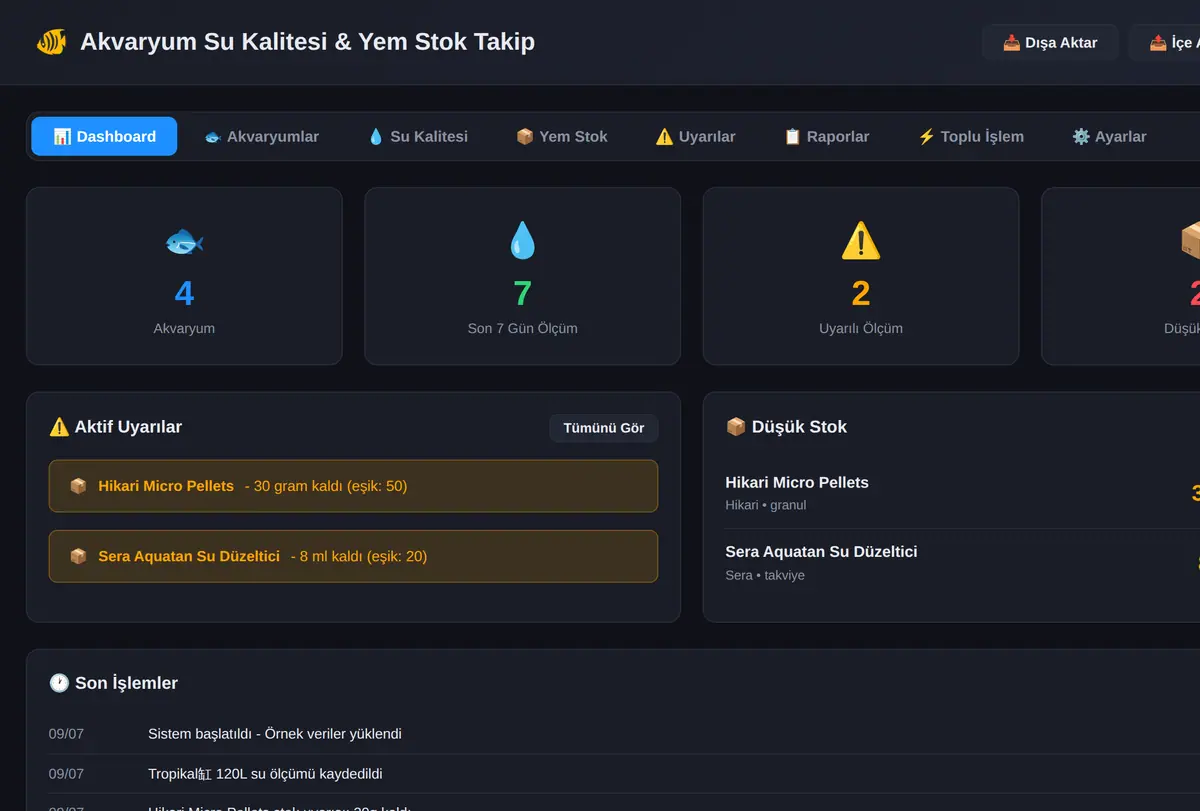Click the '8 ml kaldı (eşik: 20)' text
The height and width of the screenshot is (811, 1200).
[363, 556]
